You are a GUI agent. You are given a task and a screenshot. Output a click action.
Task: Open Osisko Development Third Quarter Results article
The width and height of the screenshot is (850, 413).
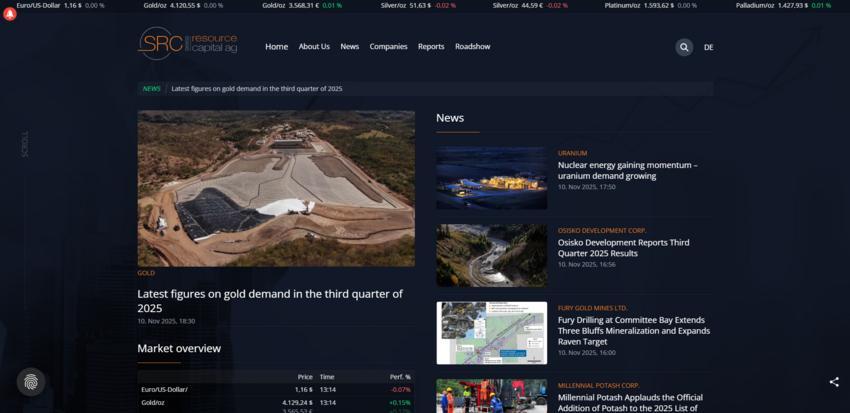[623, 248]
